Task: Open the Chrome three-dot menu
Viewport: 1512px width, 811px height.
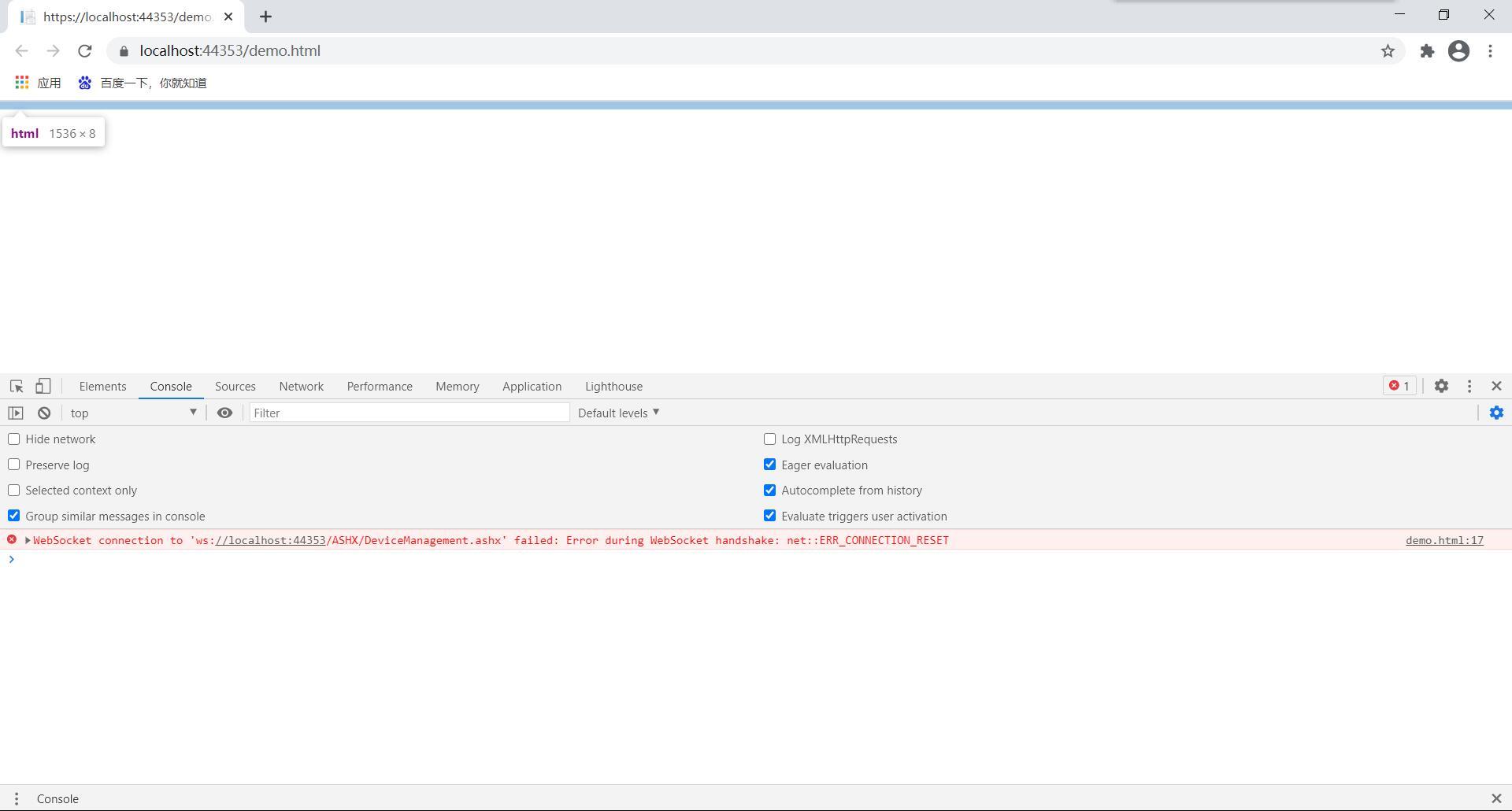Action: click(1490, 51)
